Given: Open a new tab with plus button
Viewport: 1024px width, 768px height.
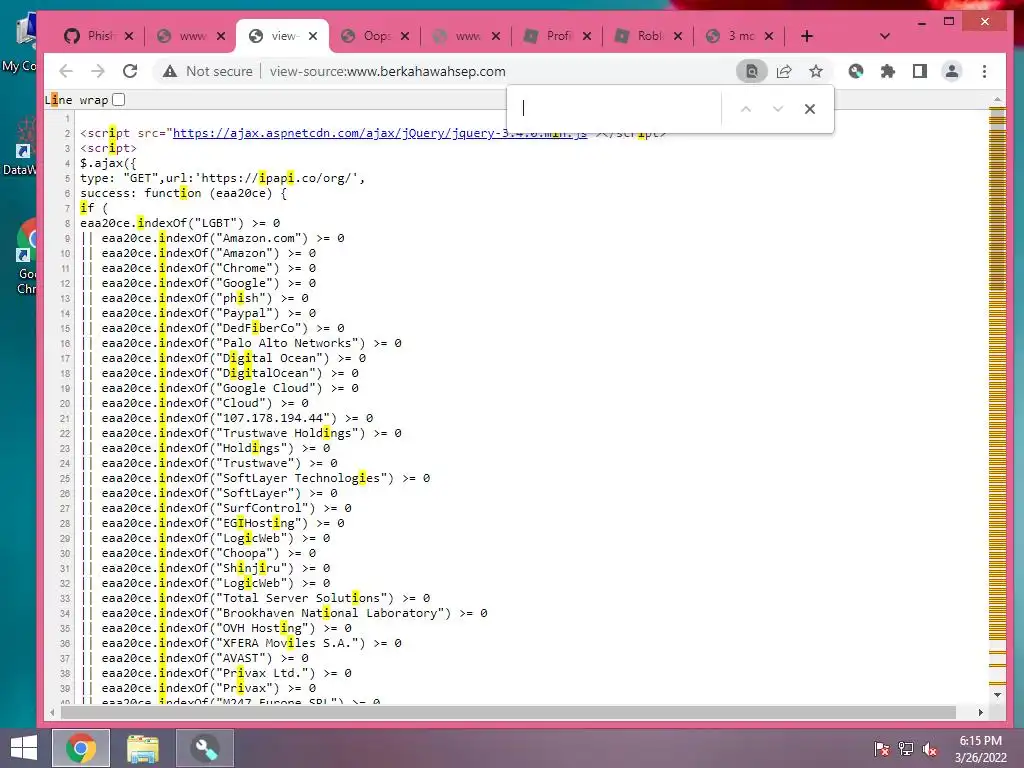Looking at the screenshot, I should 807,36.
